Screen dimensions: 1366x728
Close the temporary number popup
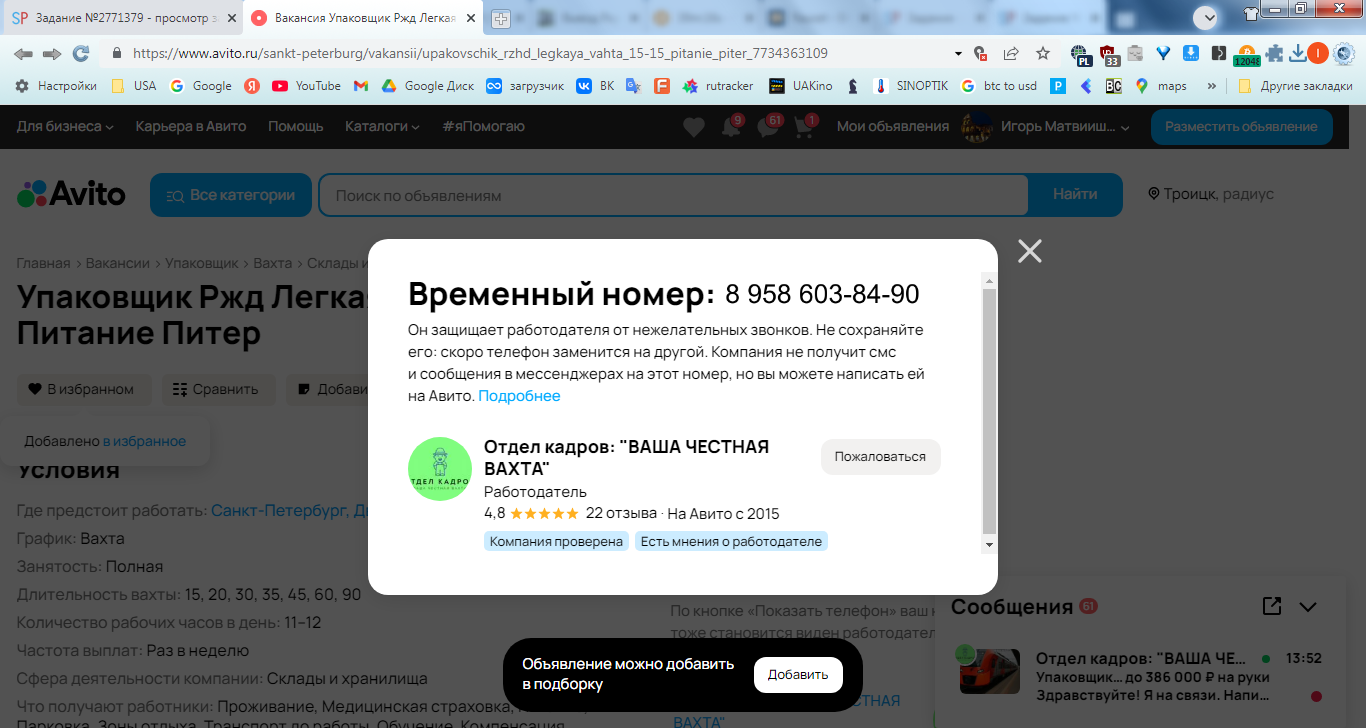pyautogui.click(x=1029, y=251)
